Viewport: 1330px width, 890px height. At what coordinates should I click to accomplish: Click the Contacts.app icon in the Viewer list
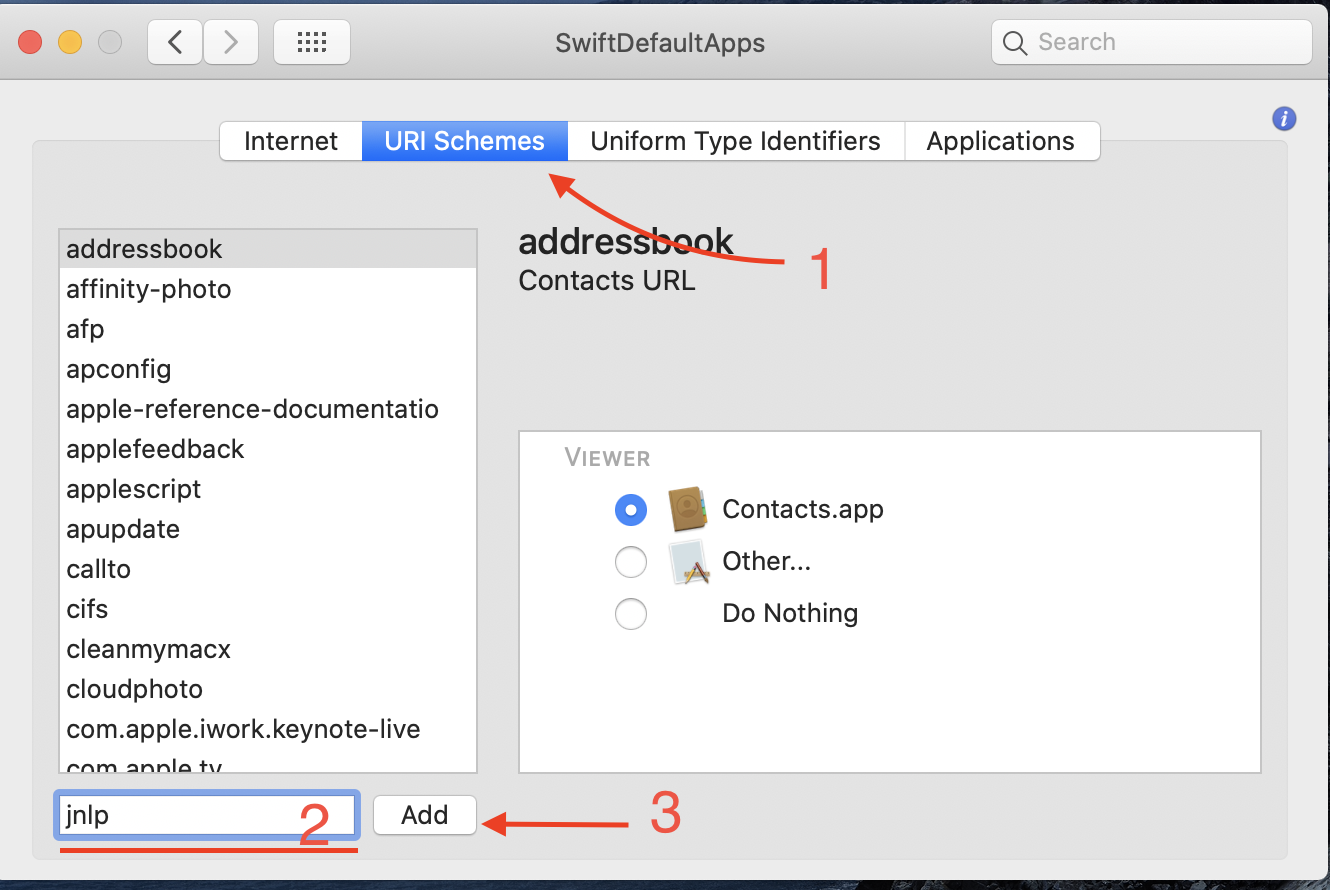688,509
